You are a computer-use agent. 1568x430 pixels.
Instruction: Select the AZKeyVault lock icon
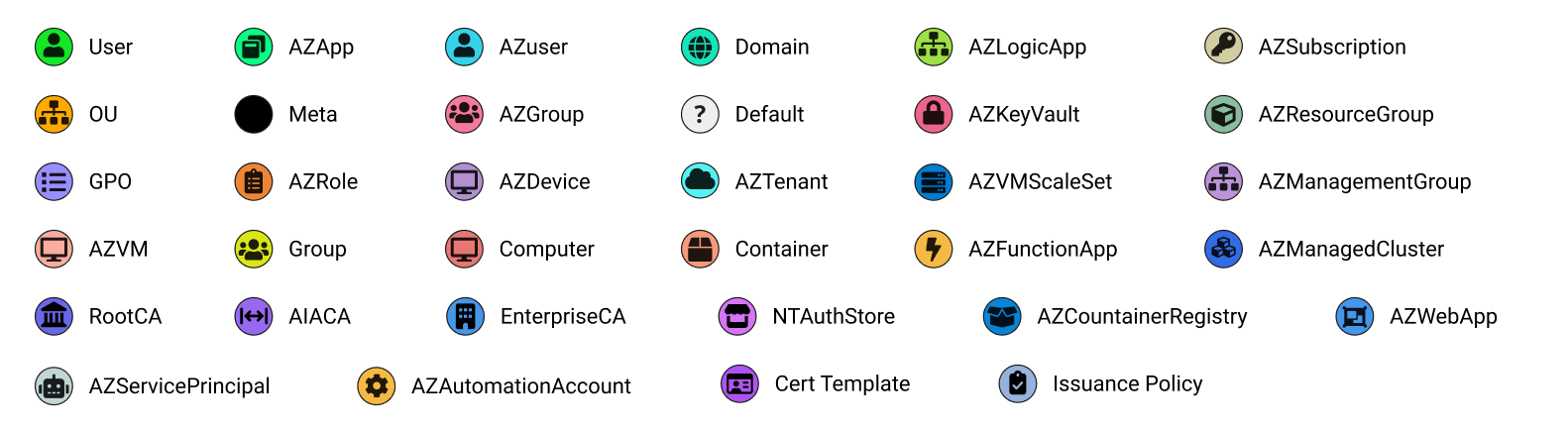(x=934, y=114)
